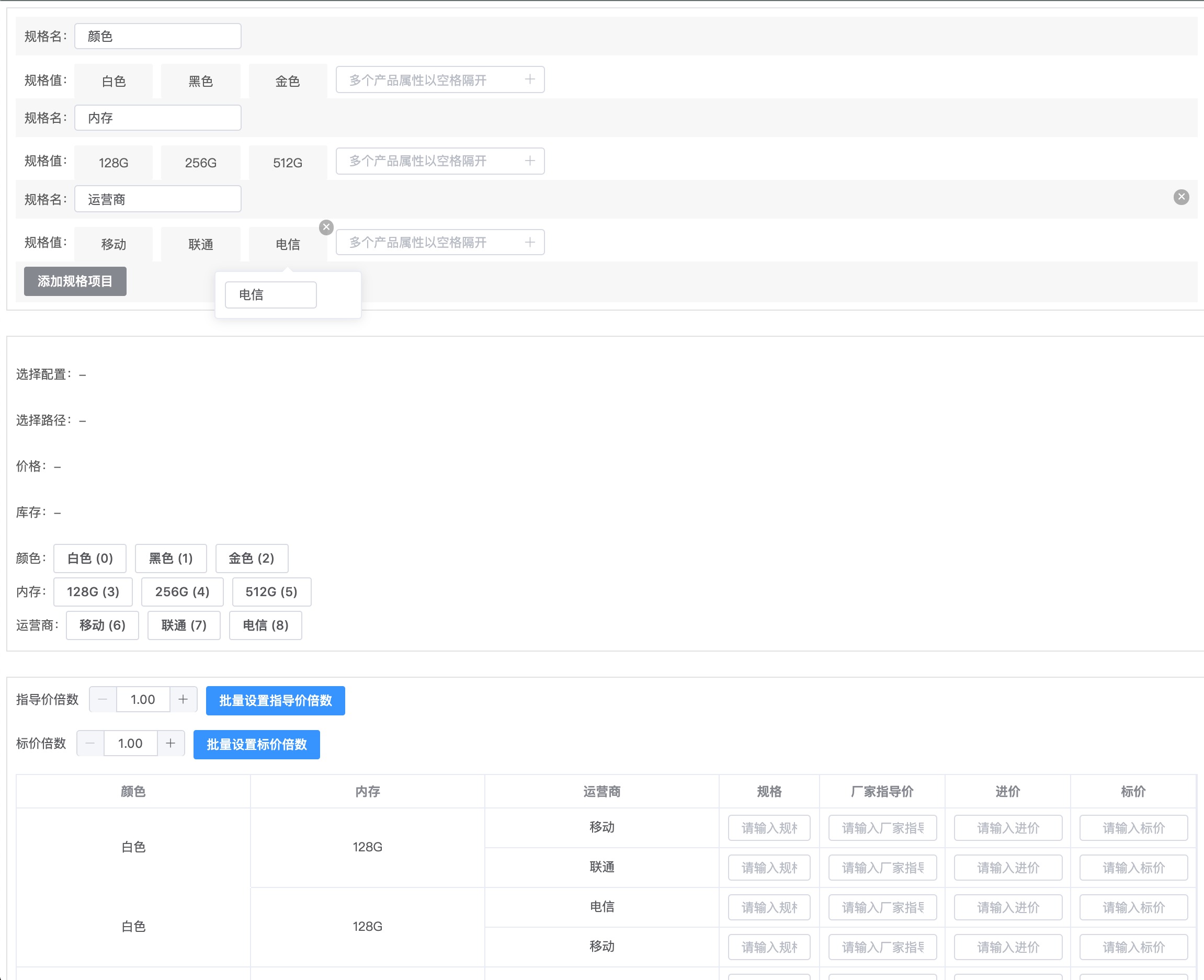Click the 黑色 spec value tag
The height and width of the screenshot is (980, 1204).
click(200, 81)
